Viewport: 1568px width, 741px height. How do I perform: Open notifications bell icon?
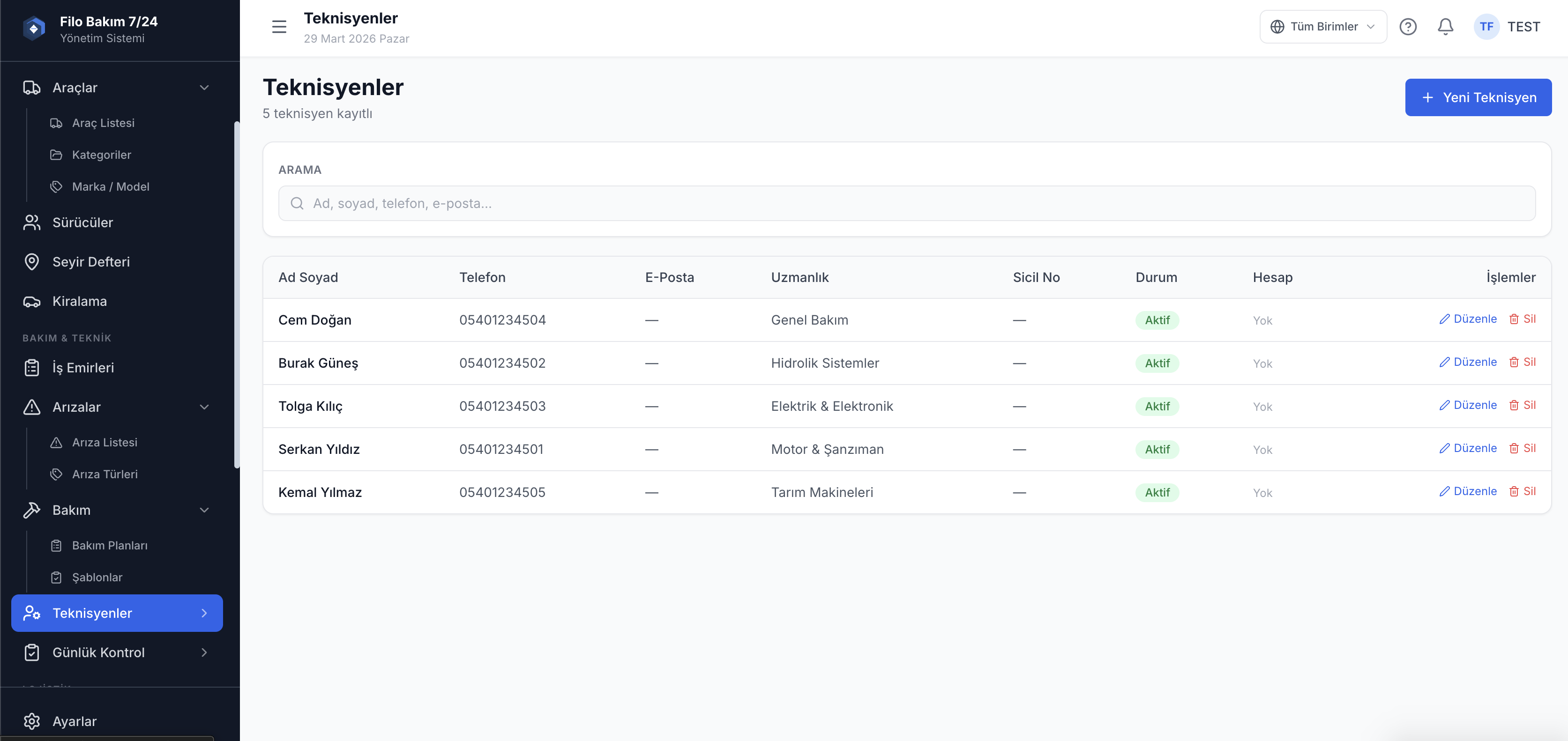coord(1445,27)
